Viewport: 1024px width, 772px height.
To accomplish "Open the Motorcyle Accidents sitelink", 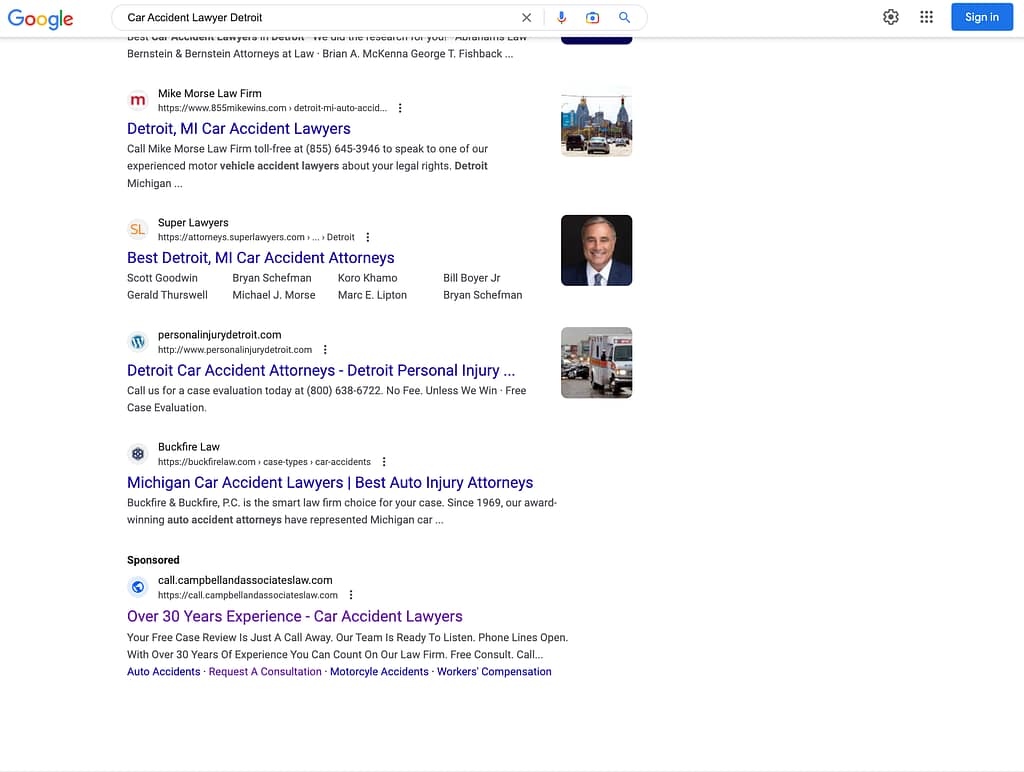I will coord(379,671).
